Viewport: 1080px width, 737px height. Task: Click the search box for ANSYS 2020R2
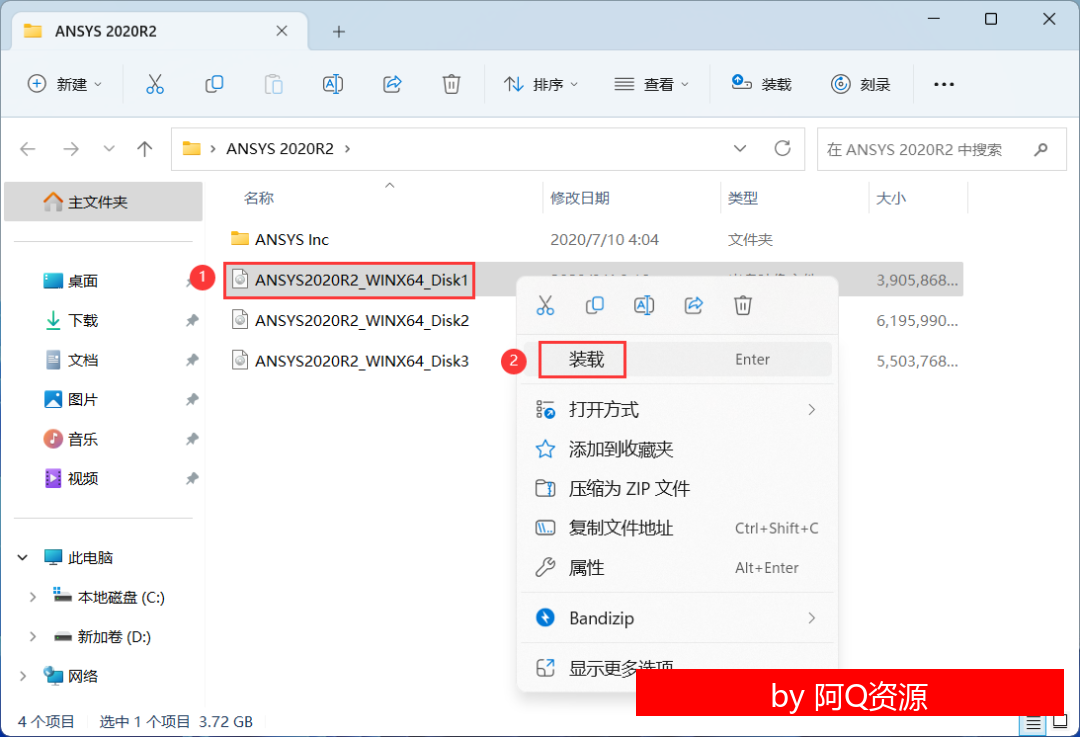pos(942,149)
